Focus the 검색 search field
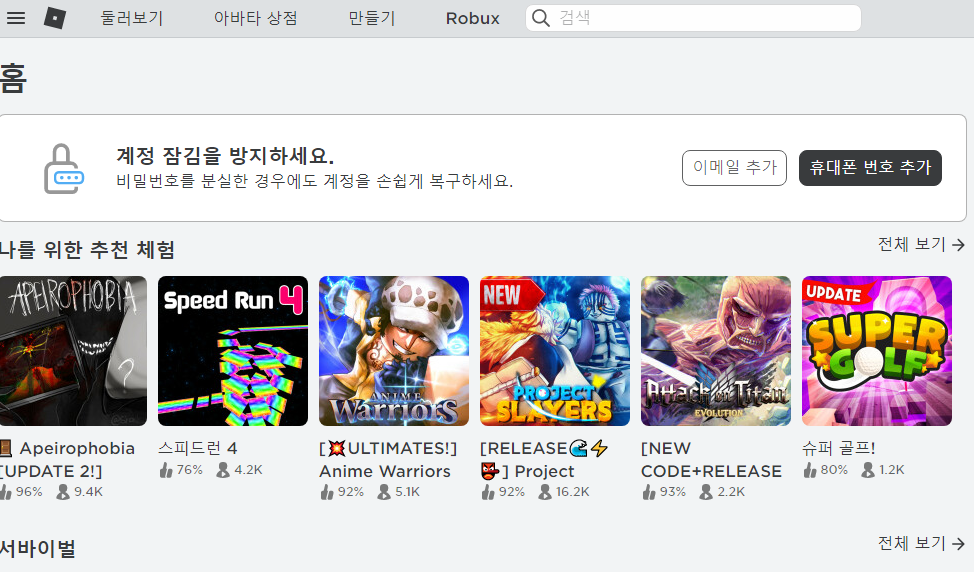The height and width of the screenshot is (572, 974). coord(693,18)
